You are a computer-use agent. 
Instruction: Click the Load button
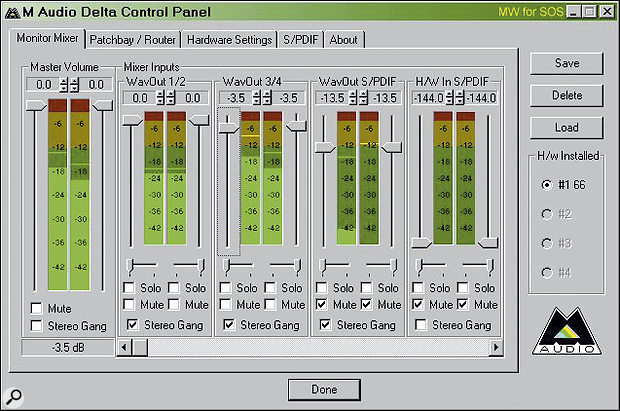tap(567, 127)
